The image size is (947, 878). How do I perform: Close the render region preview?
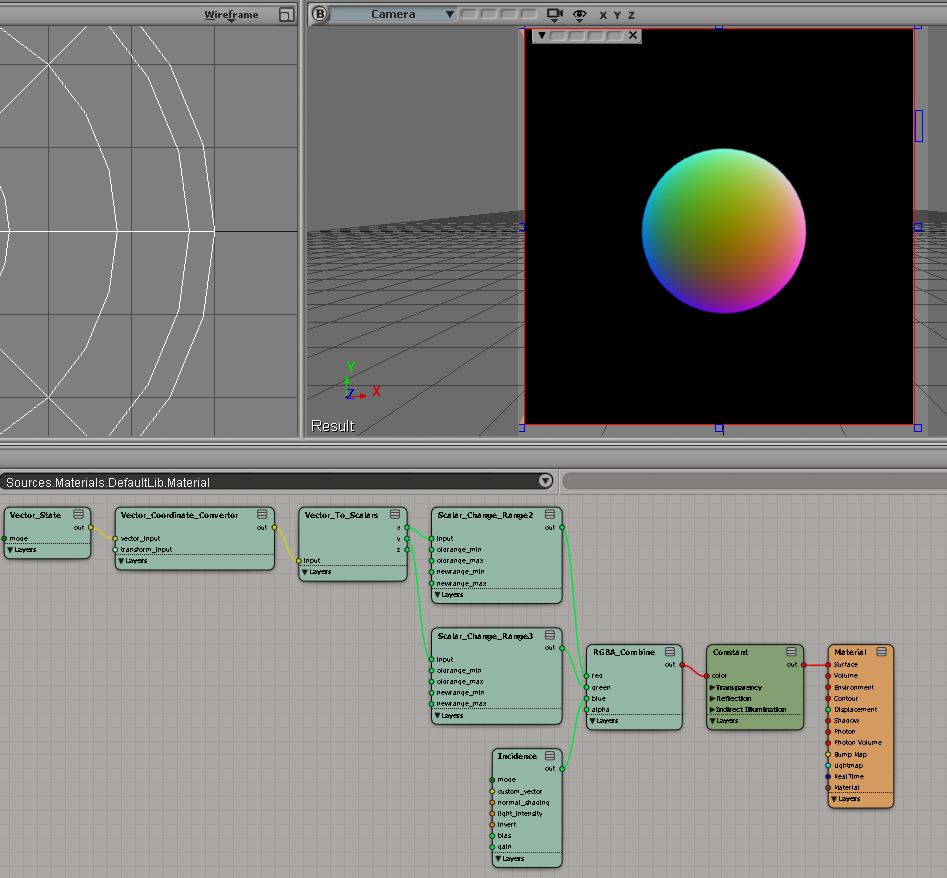click(633, 35)
